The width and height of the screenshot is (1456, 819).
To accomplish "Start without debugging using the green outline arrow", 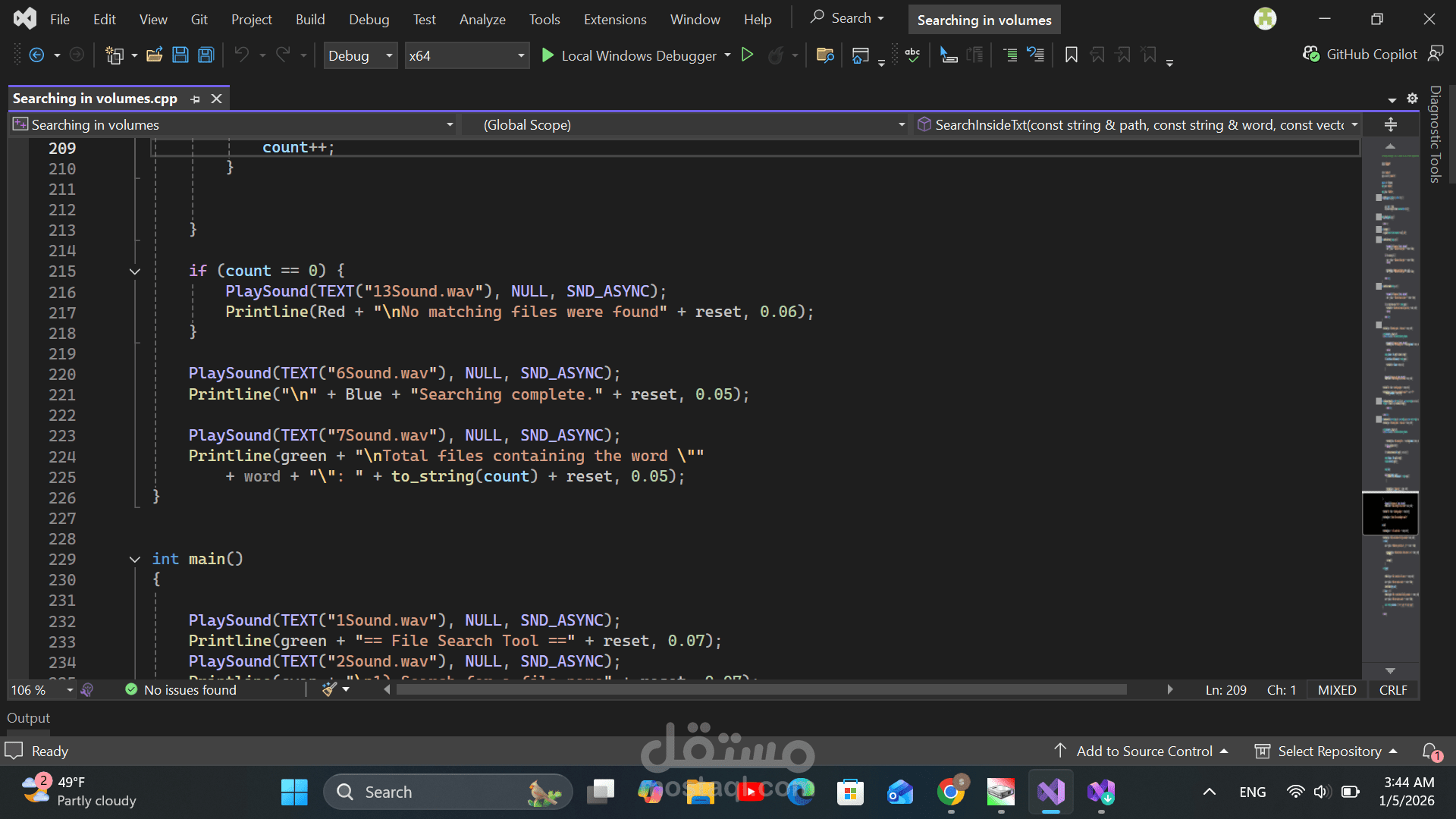I will 747,55.
